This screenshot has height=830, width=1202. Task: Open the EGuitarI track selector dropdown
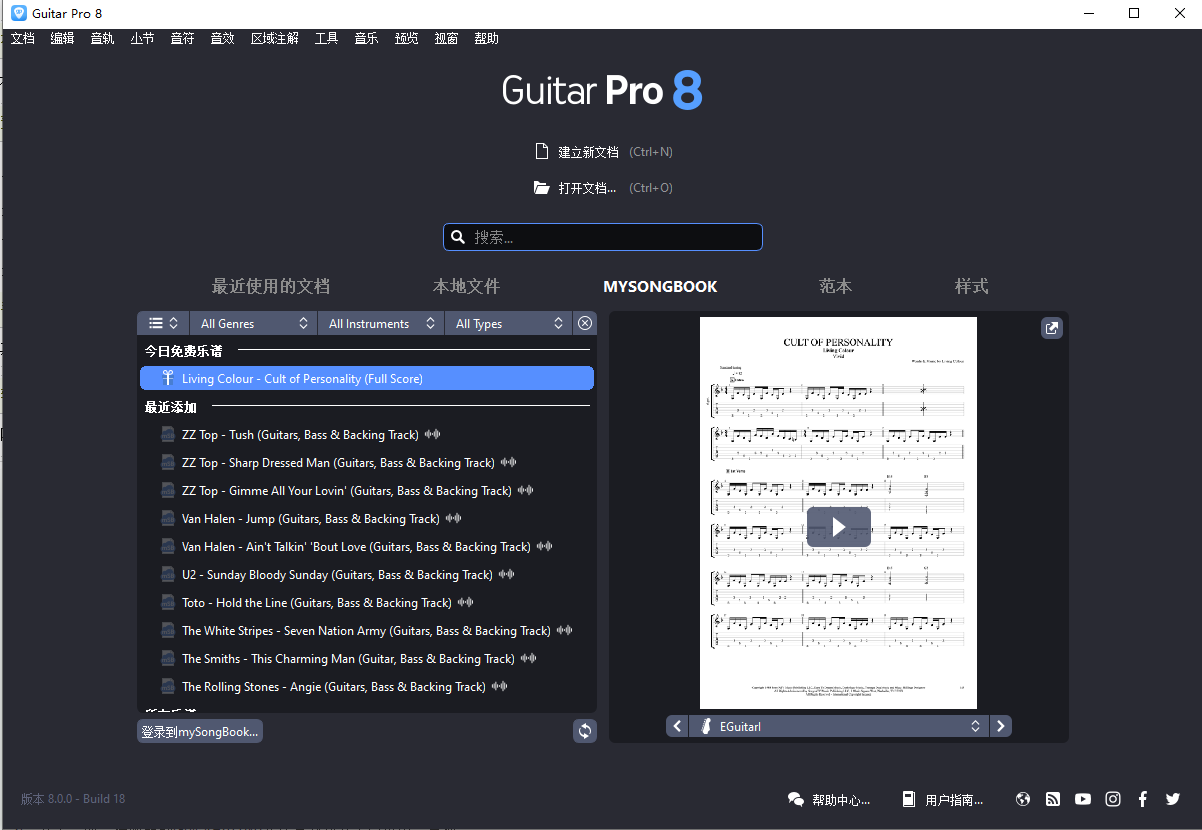coord(838,725)
